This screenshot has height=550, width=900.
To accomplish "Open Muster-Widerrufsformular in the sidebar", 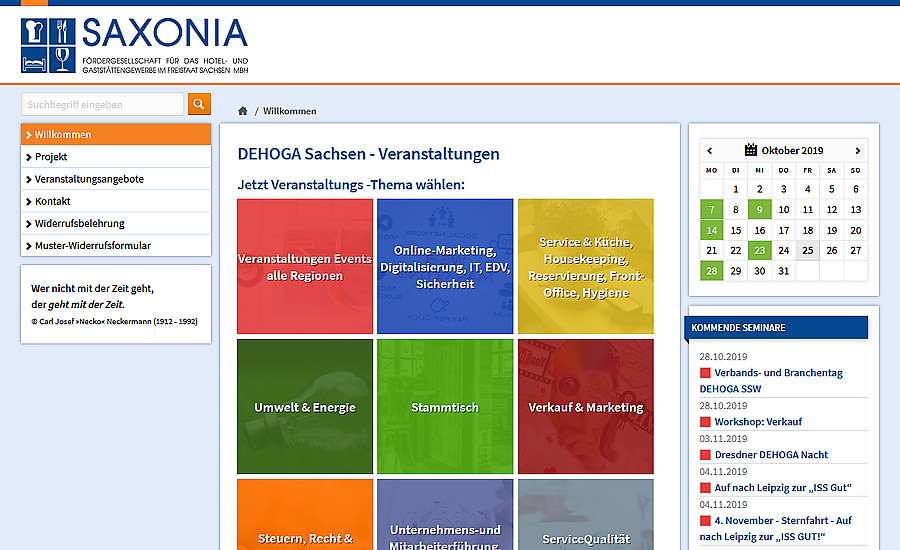I will click(x=116, y=246).
